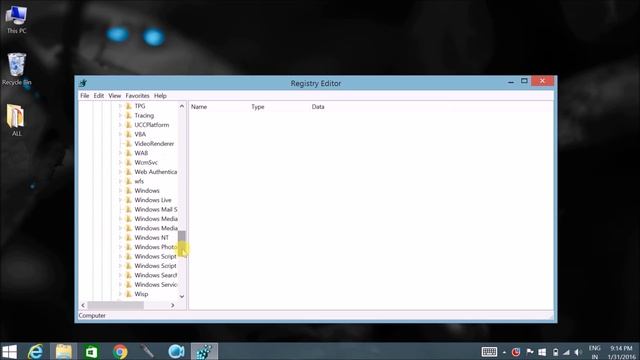The image size is (640, 360).
Task: Open Action Center flag icon
Action: tap(530, 352)
